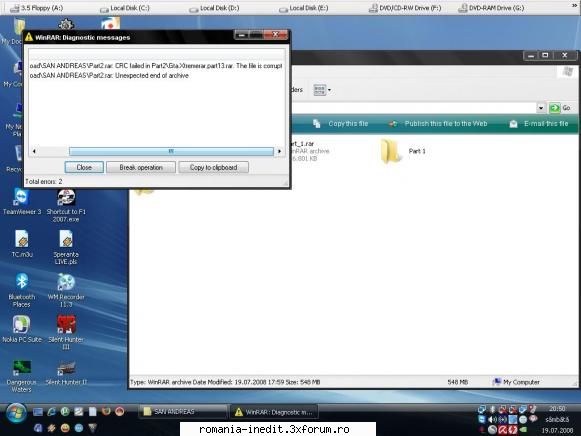Expand the explorer address bar dropdown
581x436 pixels.
pos(541,108)
